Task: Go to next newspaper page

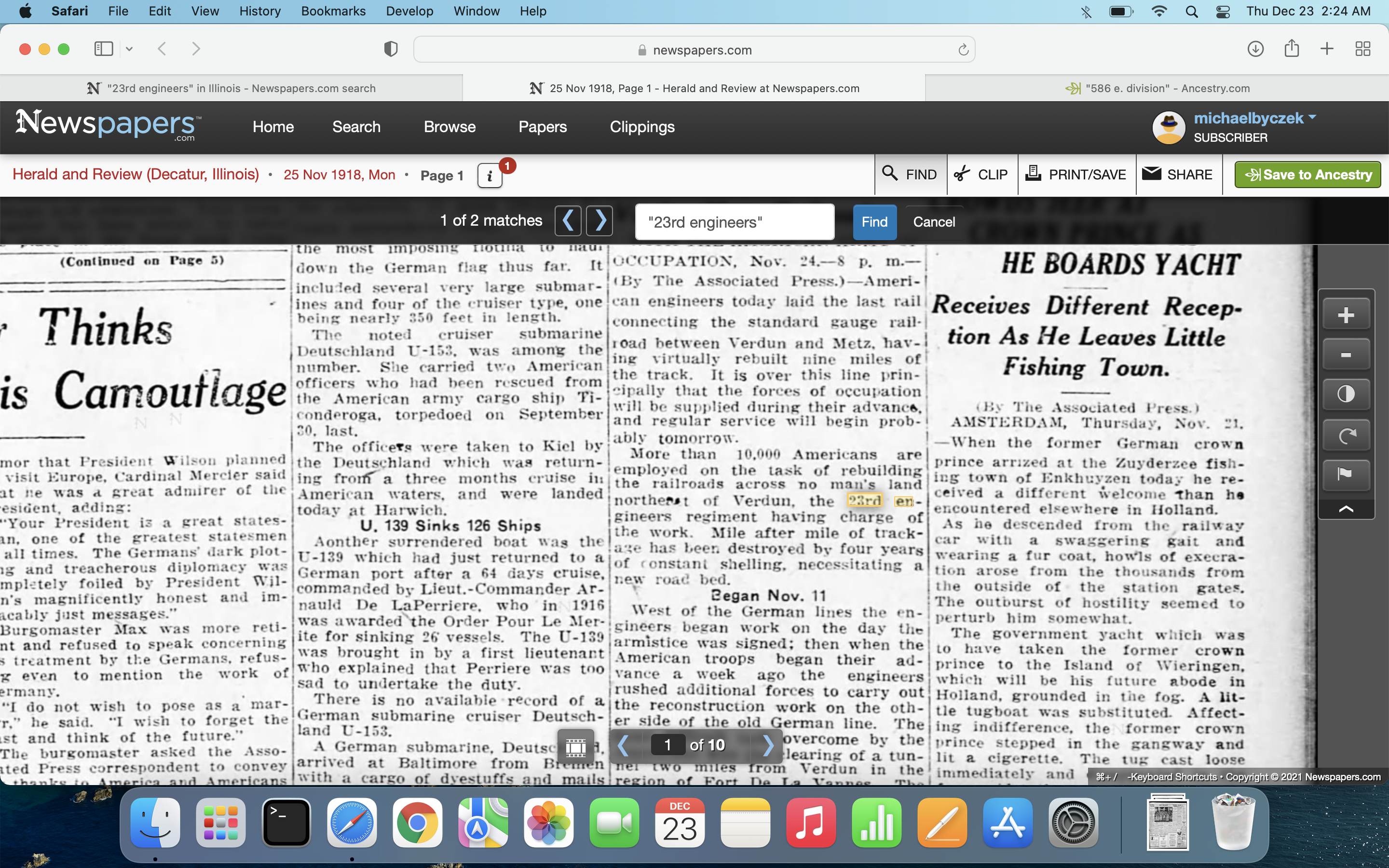Action: point(768,745)
